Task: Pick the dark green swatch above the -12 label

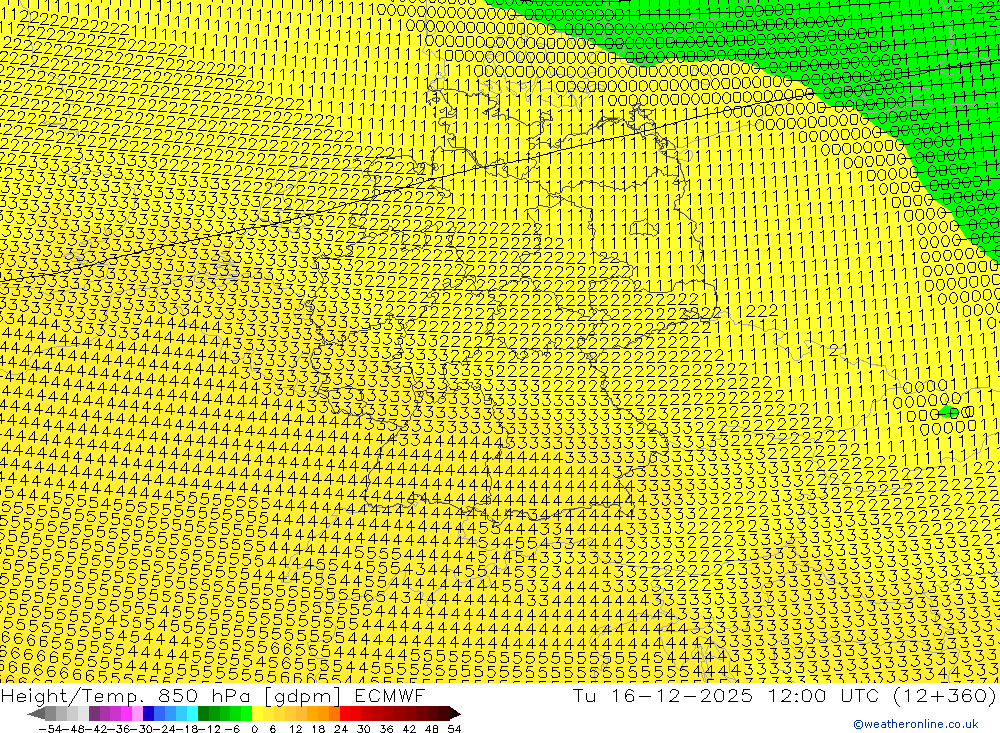Action: [x=203, y=713]
